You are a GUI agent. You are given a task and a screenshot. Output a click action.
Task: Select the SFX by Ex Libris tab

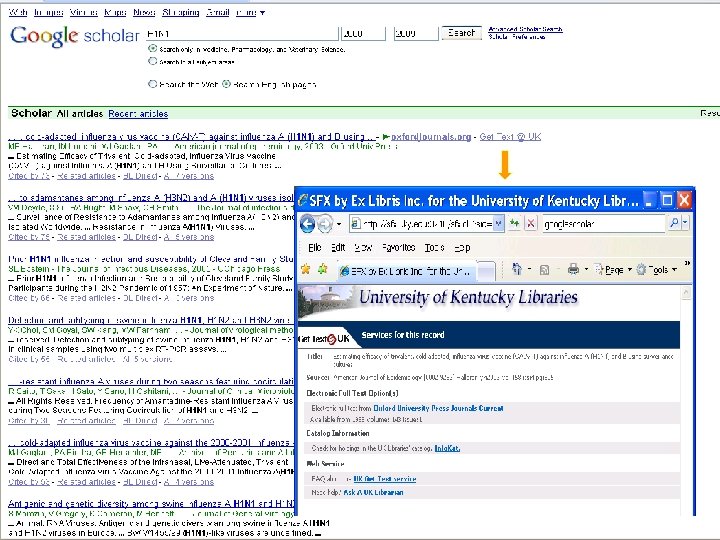click(407, 271)
